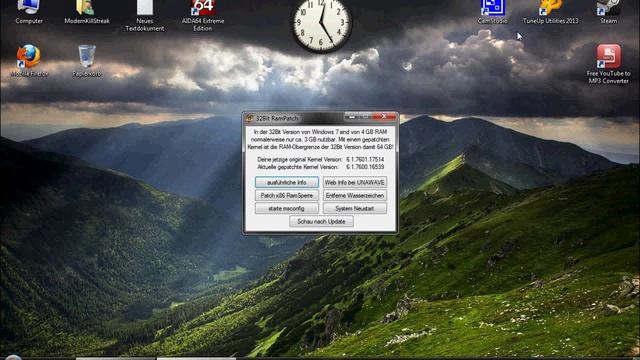This screenshot has width=640, height=360.
Task: Click 'Schau nach Update' button
Action: point(321,221)
